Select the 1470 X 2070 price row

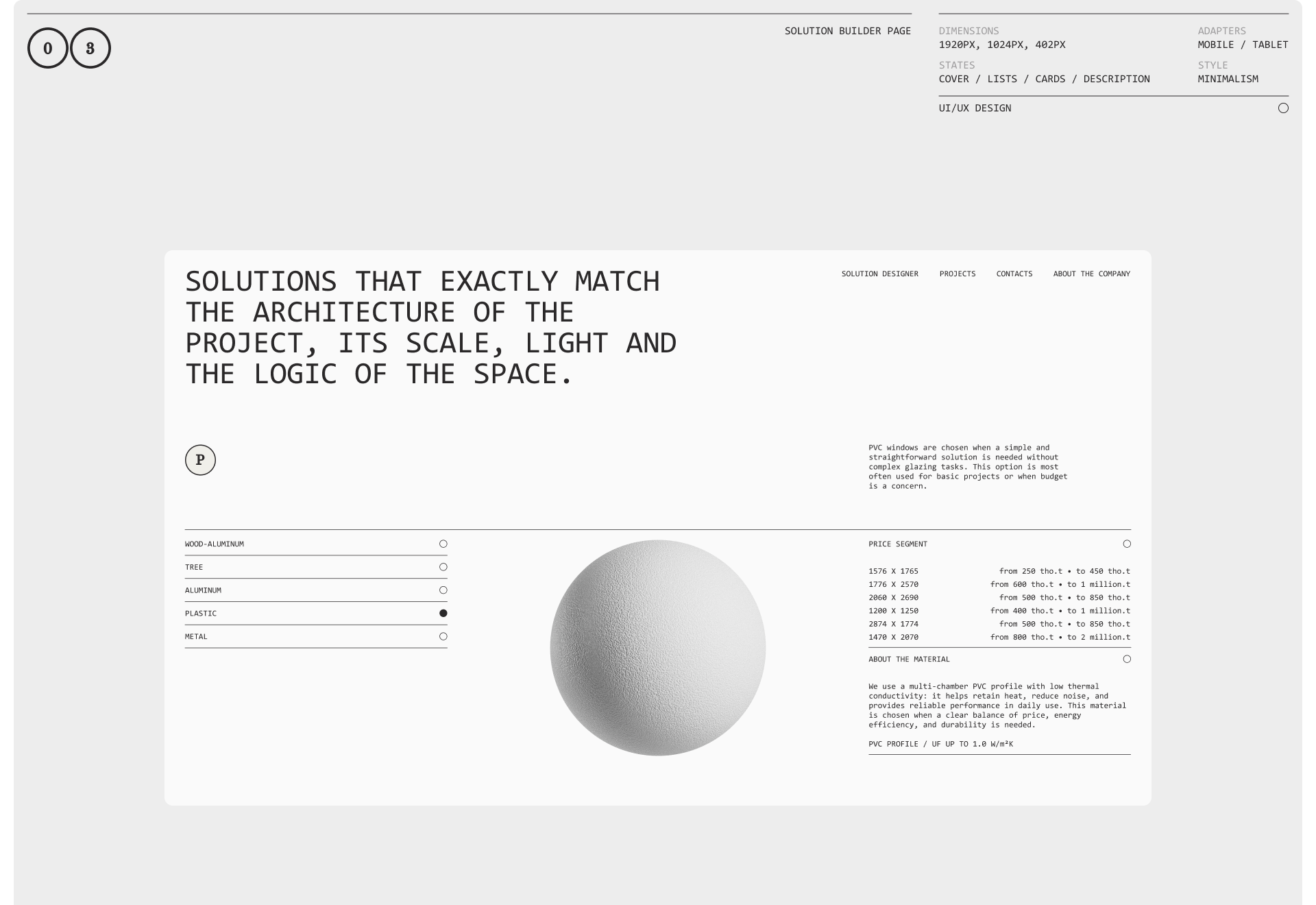(999, 637)
